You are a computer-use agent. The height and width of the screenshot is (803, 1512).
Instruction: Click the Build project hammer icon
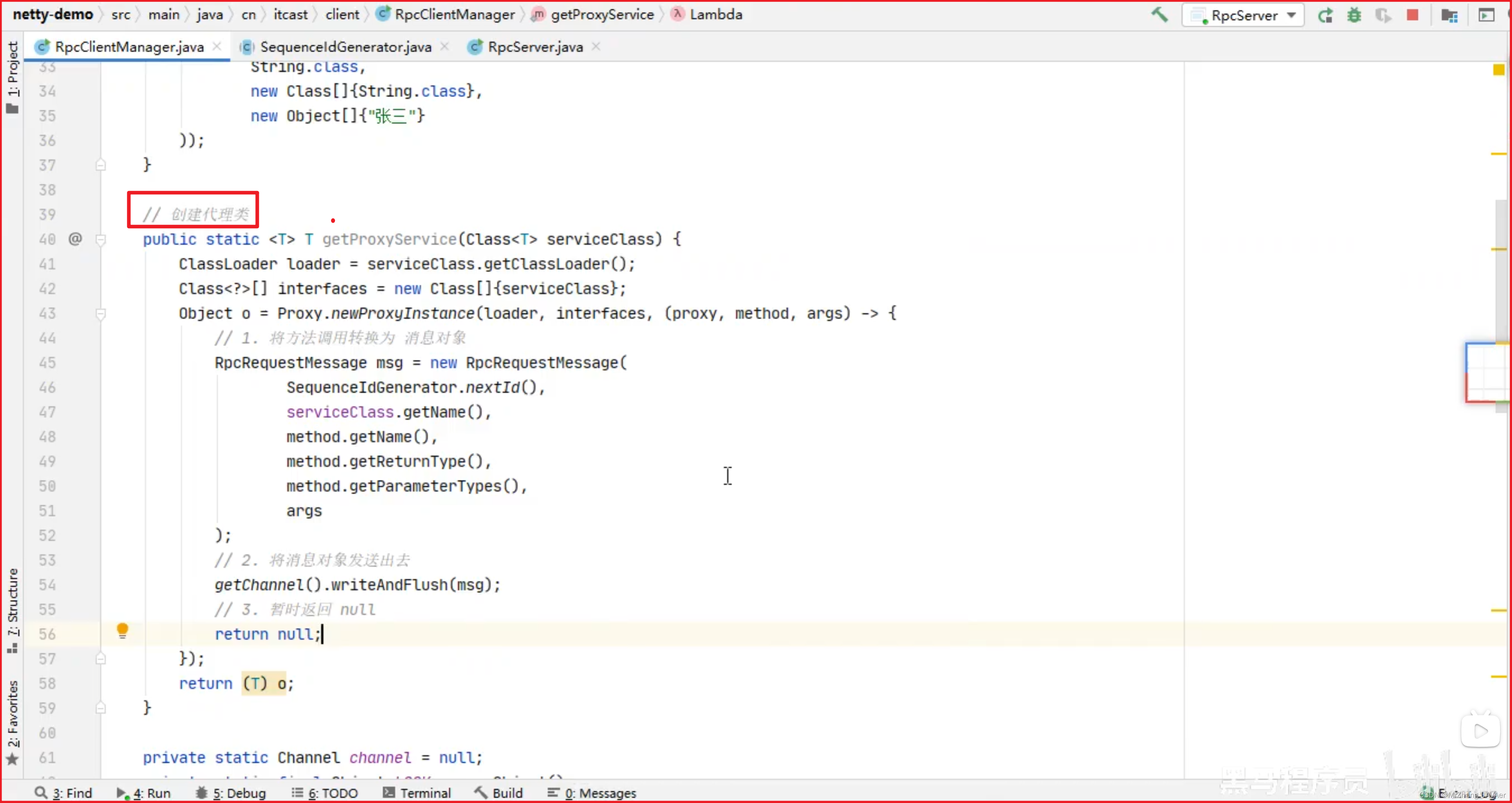click(x=1159, y=15)
